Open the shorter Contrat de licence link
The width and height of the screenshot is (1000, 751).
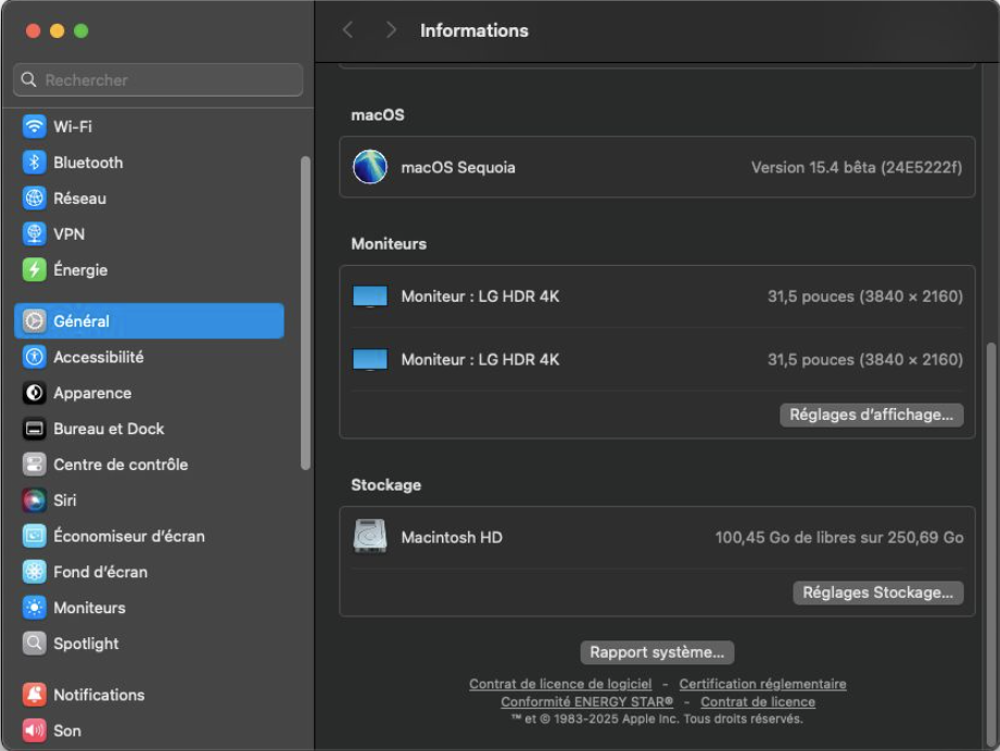(x=758, y=701)
